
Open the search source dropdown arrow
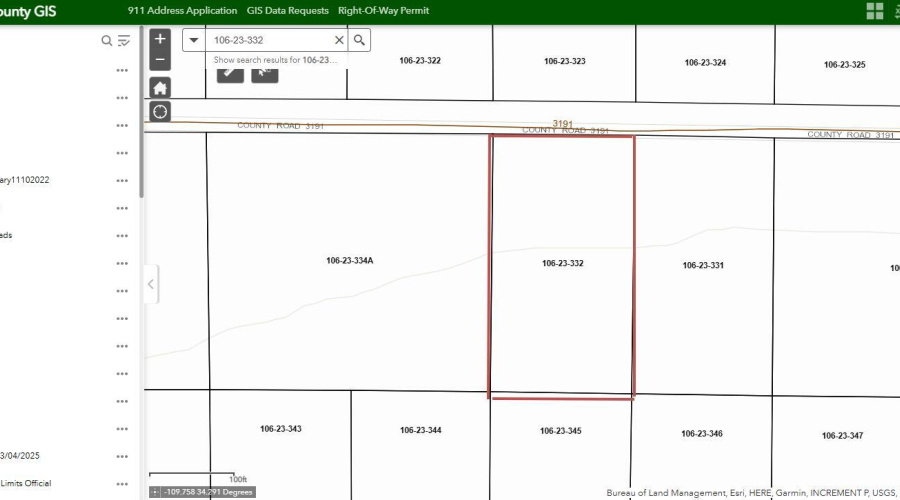tap(194, 40)
